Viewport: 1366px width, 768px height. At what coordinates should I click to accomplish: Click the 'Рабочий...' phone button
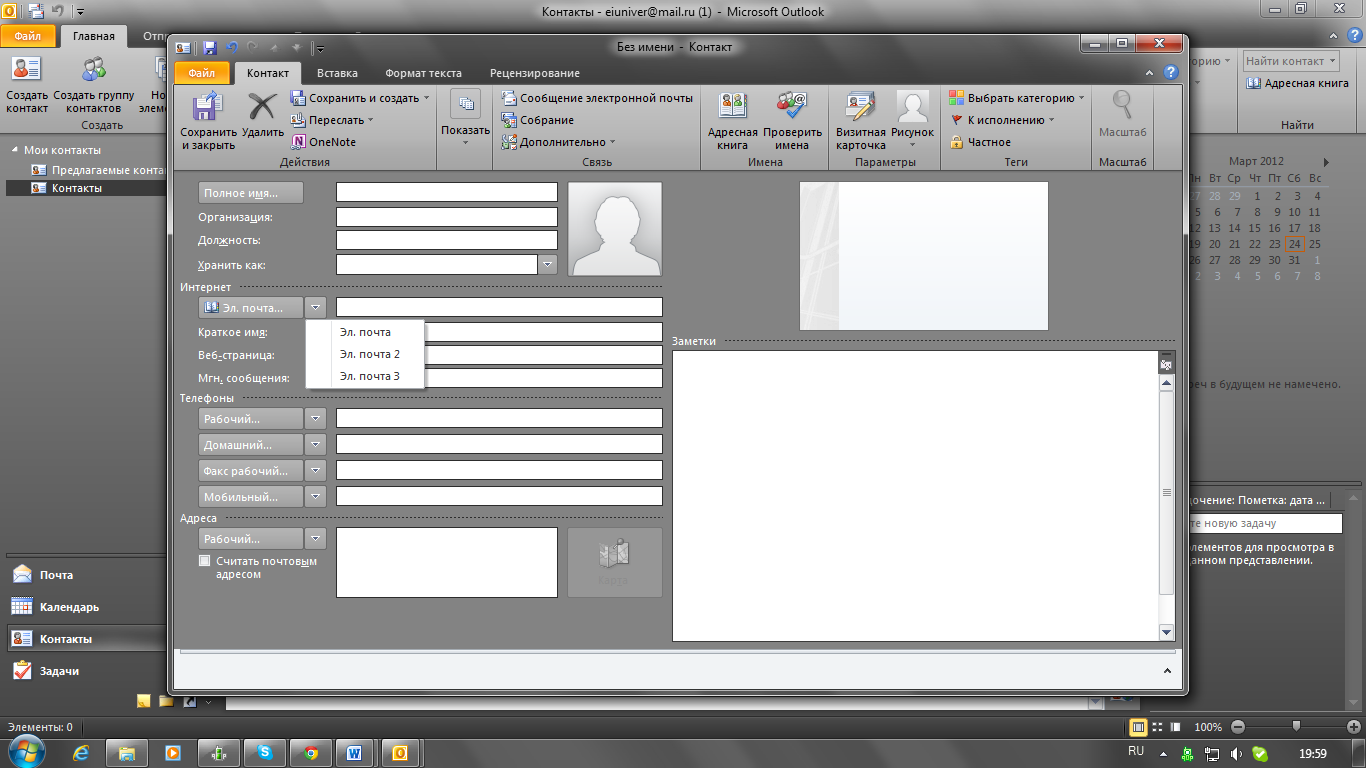[x=251, y=419]
